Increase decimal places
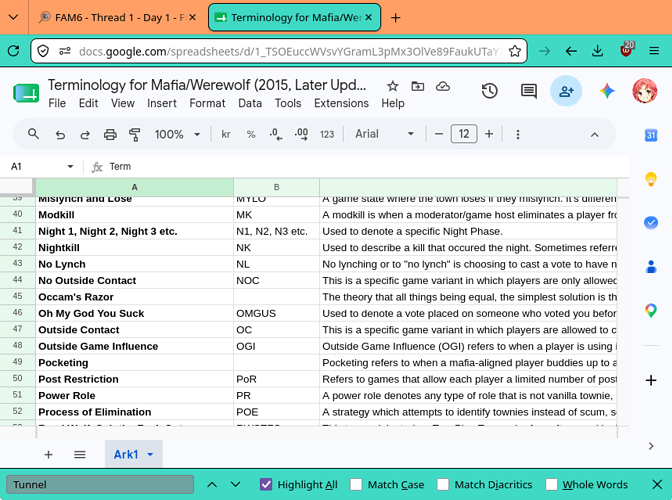The image size is (672, 500). pyautogui.click(x=301, y=135)
